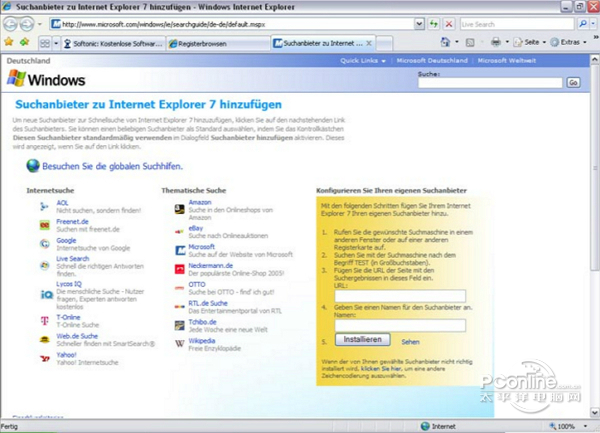Open Besuchen Sie die globalen Suchhilfen link
Viewport: 600px width, 433px height.
point(112,166)
